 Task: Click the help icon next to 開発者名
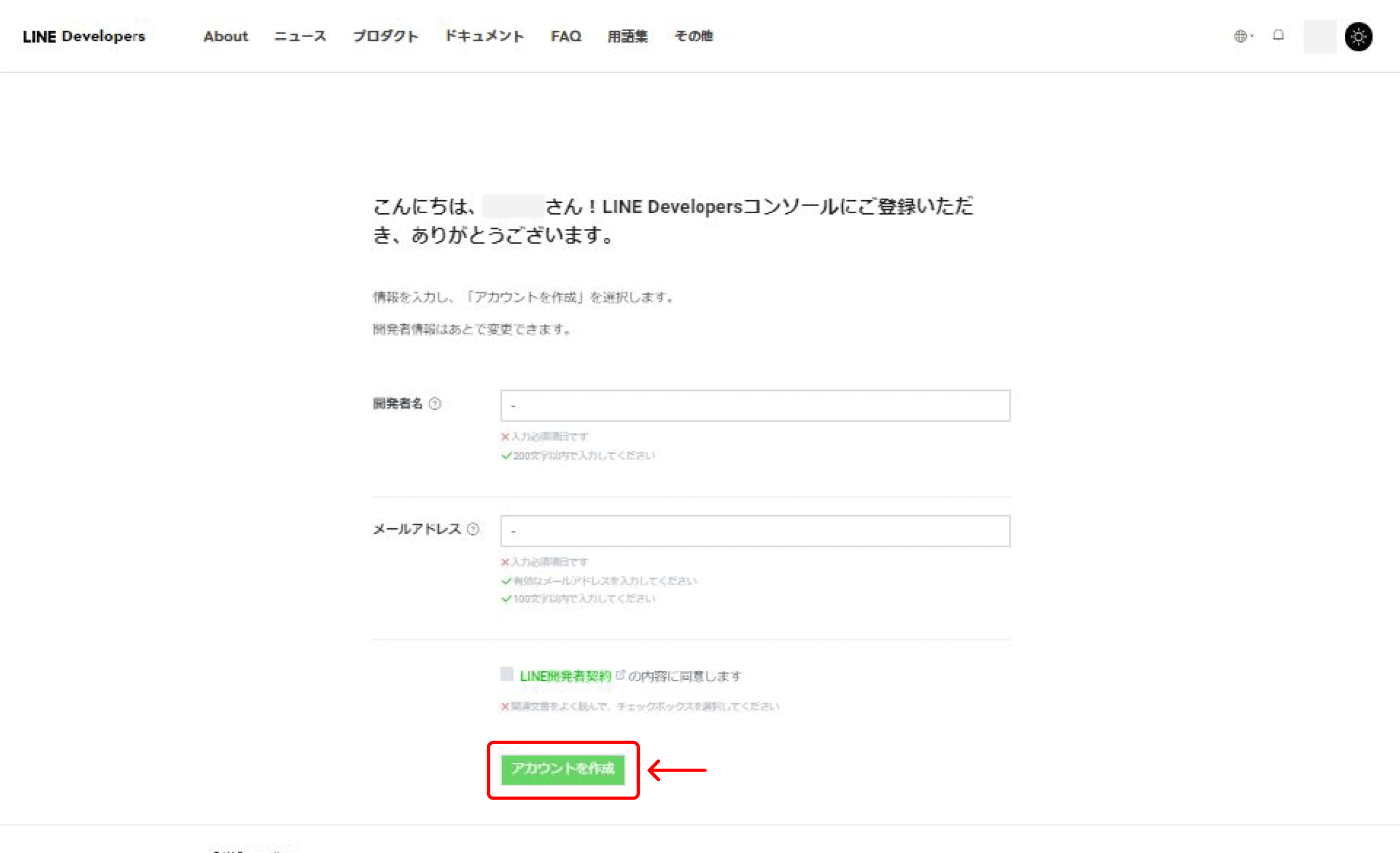coord(435,404)
